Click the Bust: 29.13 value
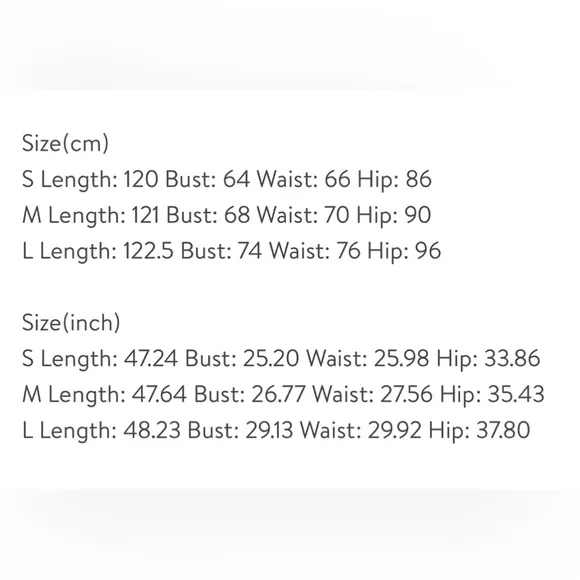 click(x=240, y=431)
